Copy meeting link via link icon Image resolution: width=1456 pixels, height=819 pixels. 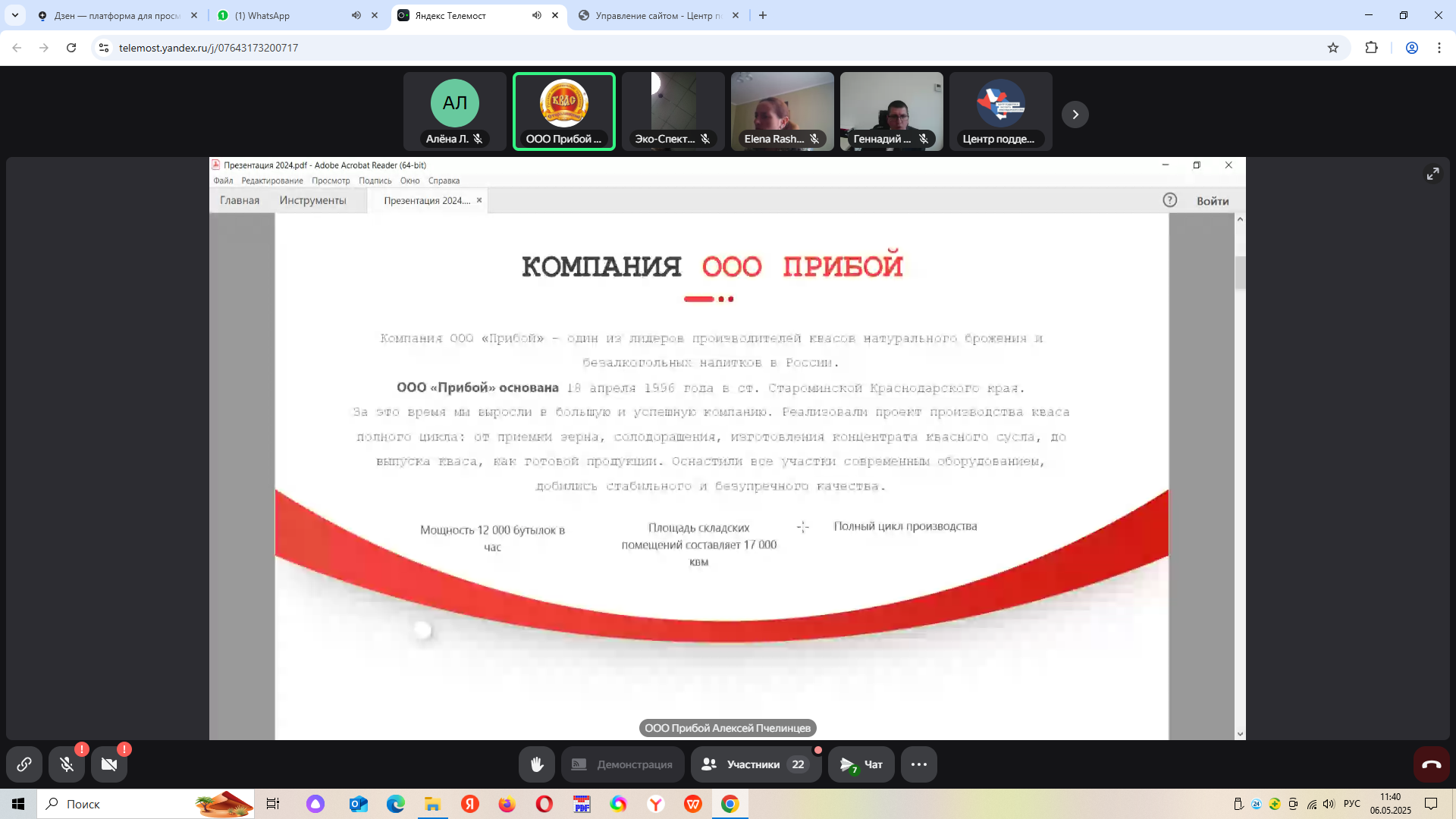[x=24, y=764]
